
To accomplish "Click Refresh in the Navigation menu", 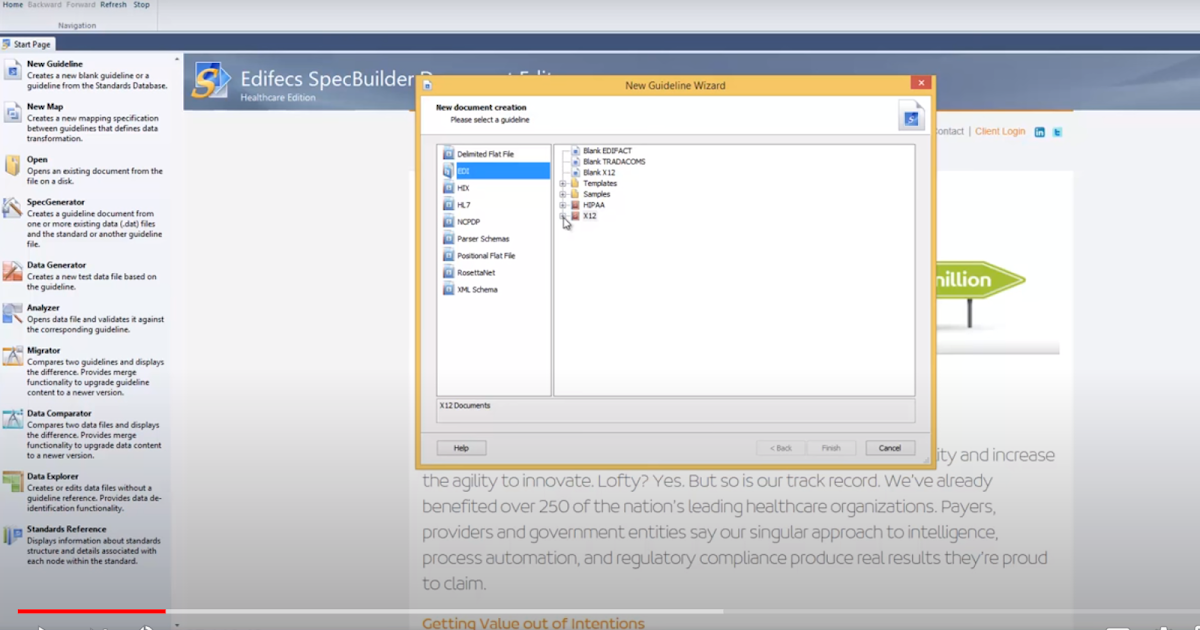I will pyautogui.click(x=112, y=4).
